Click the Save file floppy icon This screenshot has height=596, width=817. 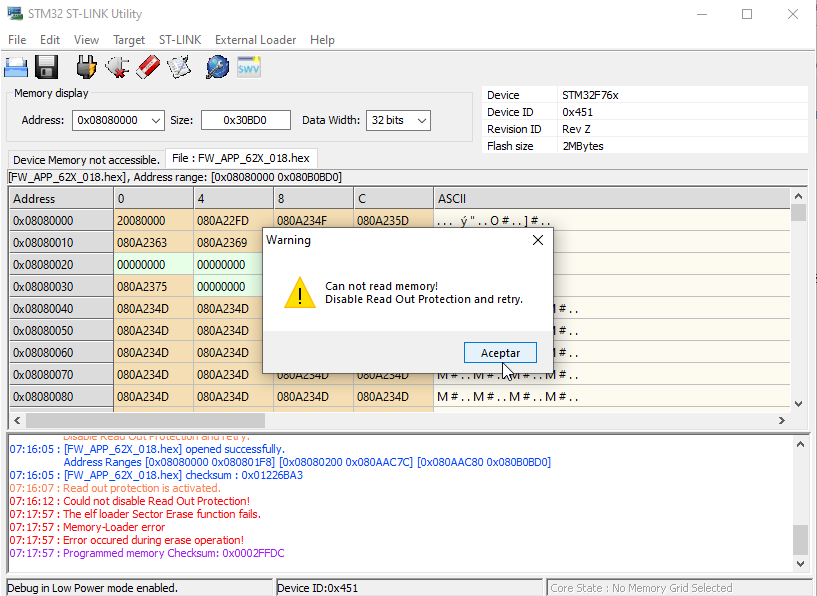coord(46,67)
